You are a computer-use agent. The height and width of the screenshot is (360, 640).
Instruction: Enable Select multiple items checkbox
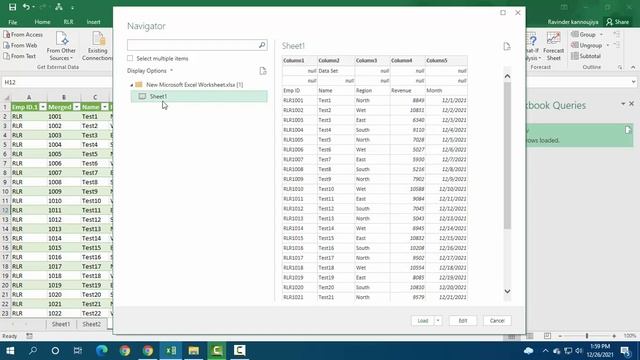tap(130, 58)
